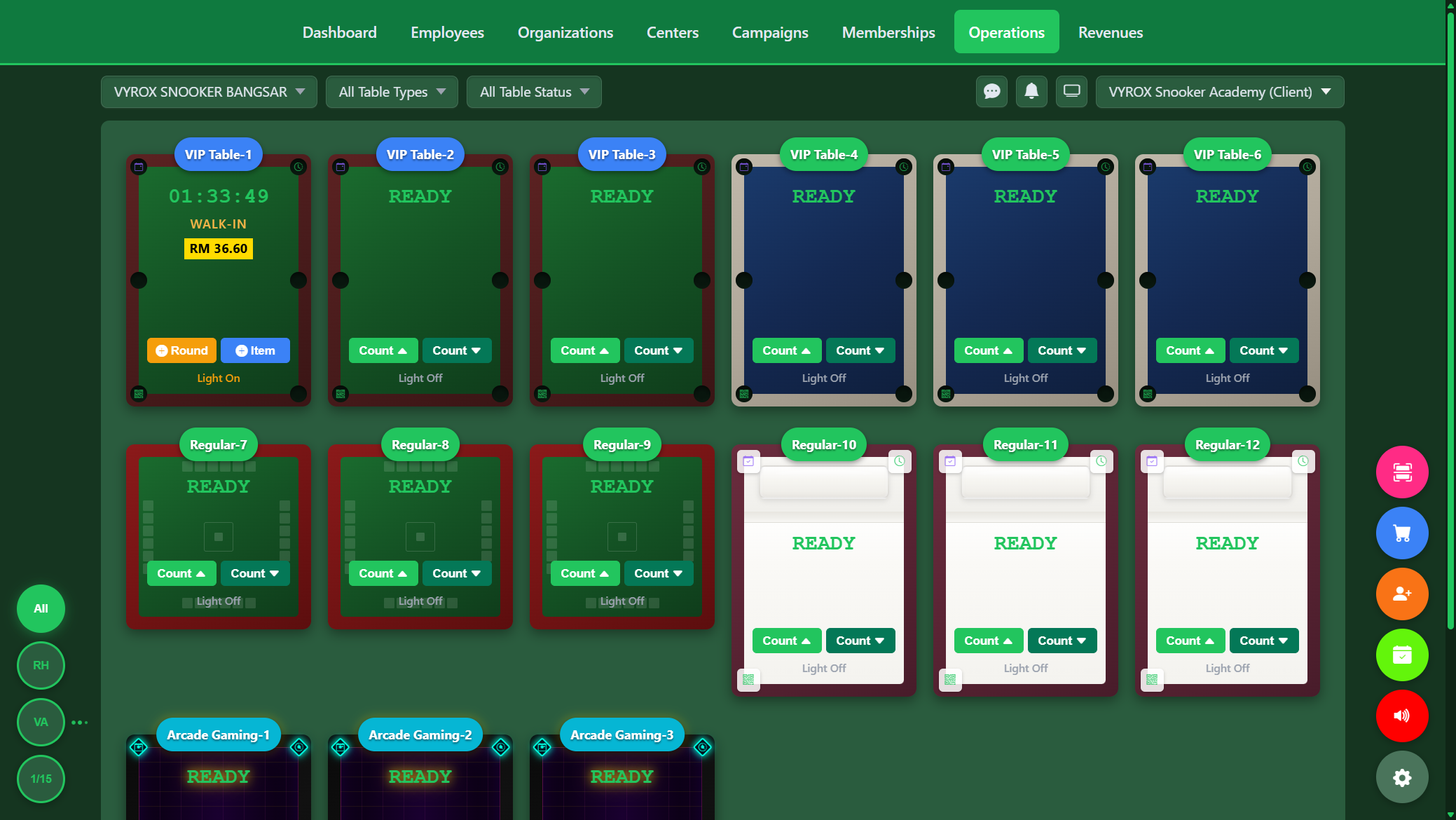This screenshot has width=1456, height=820.
Task: Select the VA filter circle
Action: pos(41,722)
